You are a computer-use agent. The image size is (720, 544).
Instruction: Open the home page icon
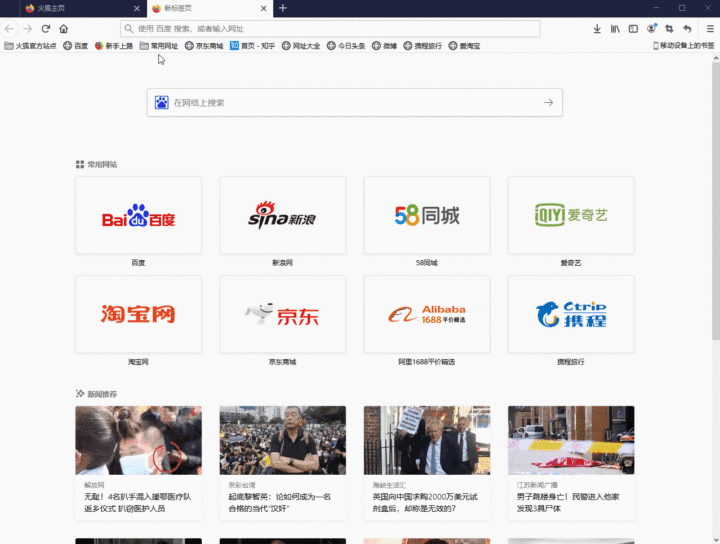(x=63, y=29)
